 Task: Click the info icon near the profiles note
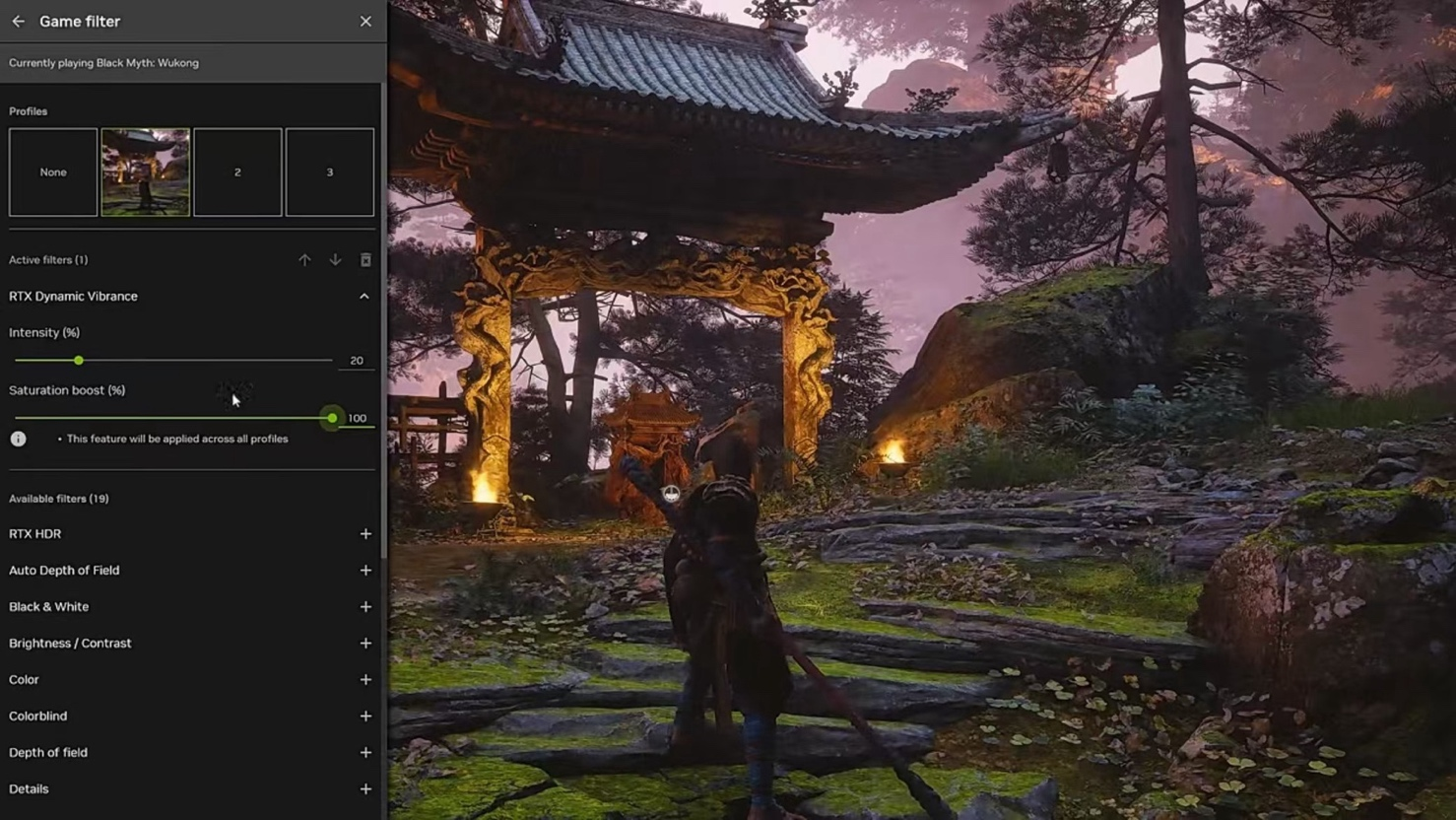pos(18,439)
